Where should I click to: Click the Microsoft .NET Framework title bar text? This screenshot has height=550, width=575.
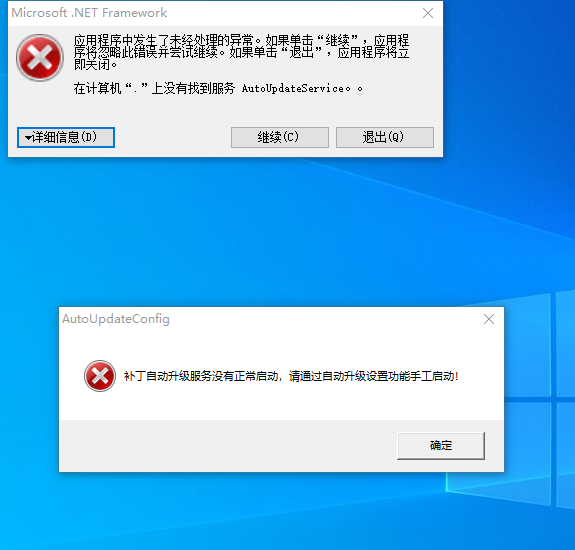pyautogui.click(x=89, y=13)
